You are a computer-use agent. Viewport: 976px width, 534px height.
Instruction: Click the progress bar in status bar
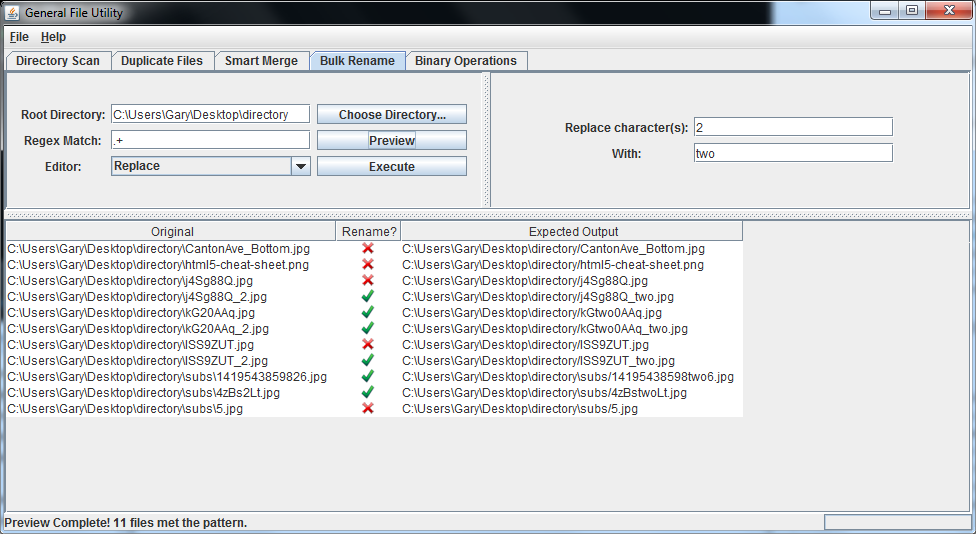[x=895, y=522]
